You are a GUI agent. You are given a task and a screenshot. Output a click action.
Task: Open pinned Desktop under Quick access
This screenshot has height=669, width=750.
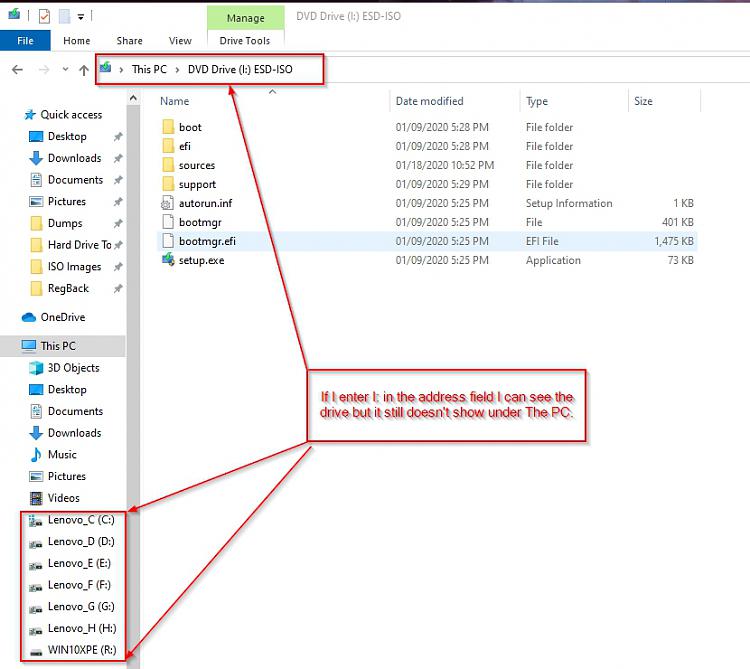click(67, 136)
